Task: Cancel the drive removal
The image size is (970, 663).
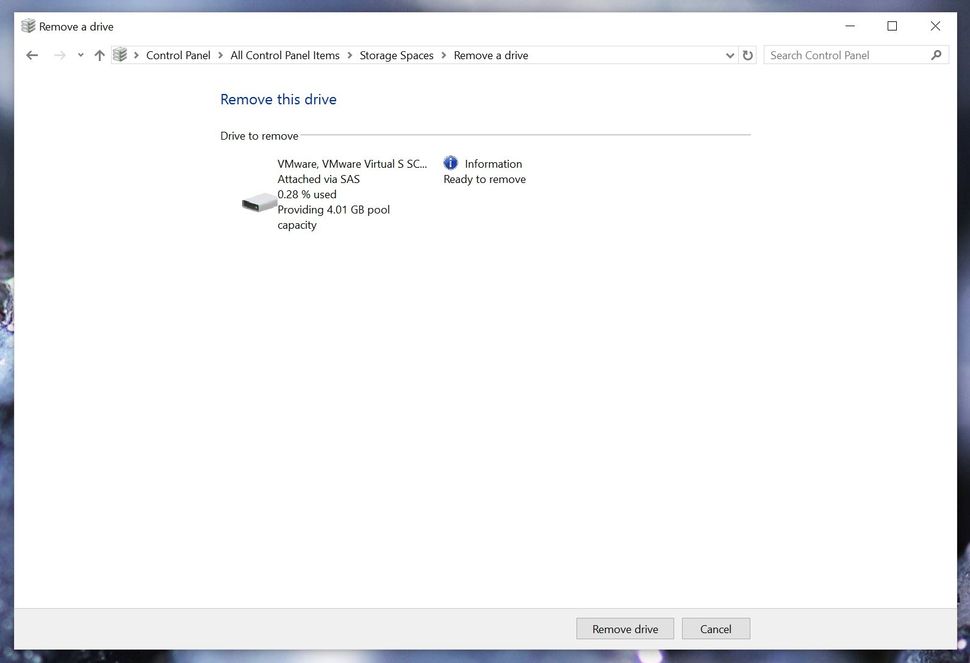Action: click(x=716, y=628)
